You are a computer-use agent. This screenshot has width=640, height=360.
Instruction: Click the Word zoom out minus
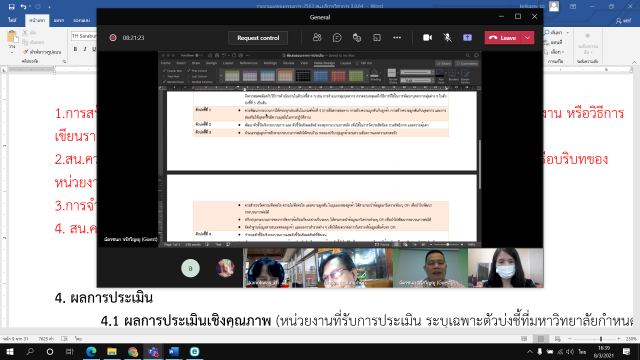pos(570,339)
